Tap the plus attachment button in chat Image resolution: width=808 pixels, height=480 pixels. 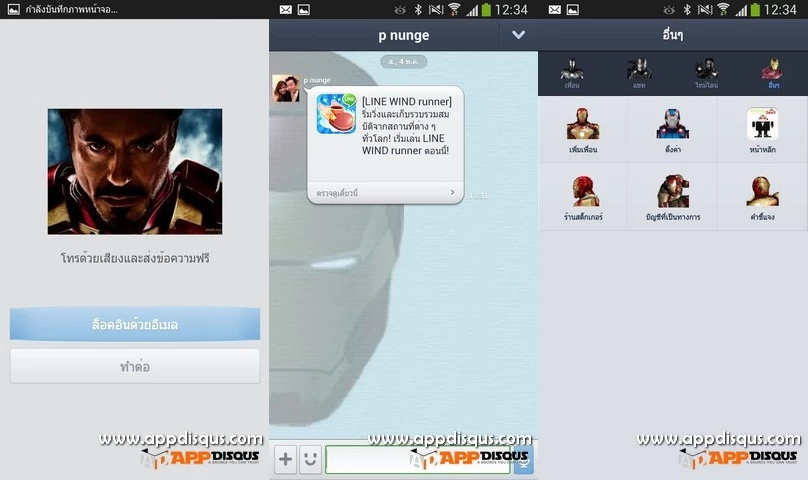[285, 459]
